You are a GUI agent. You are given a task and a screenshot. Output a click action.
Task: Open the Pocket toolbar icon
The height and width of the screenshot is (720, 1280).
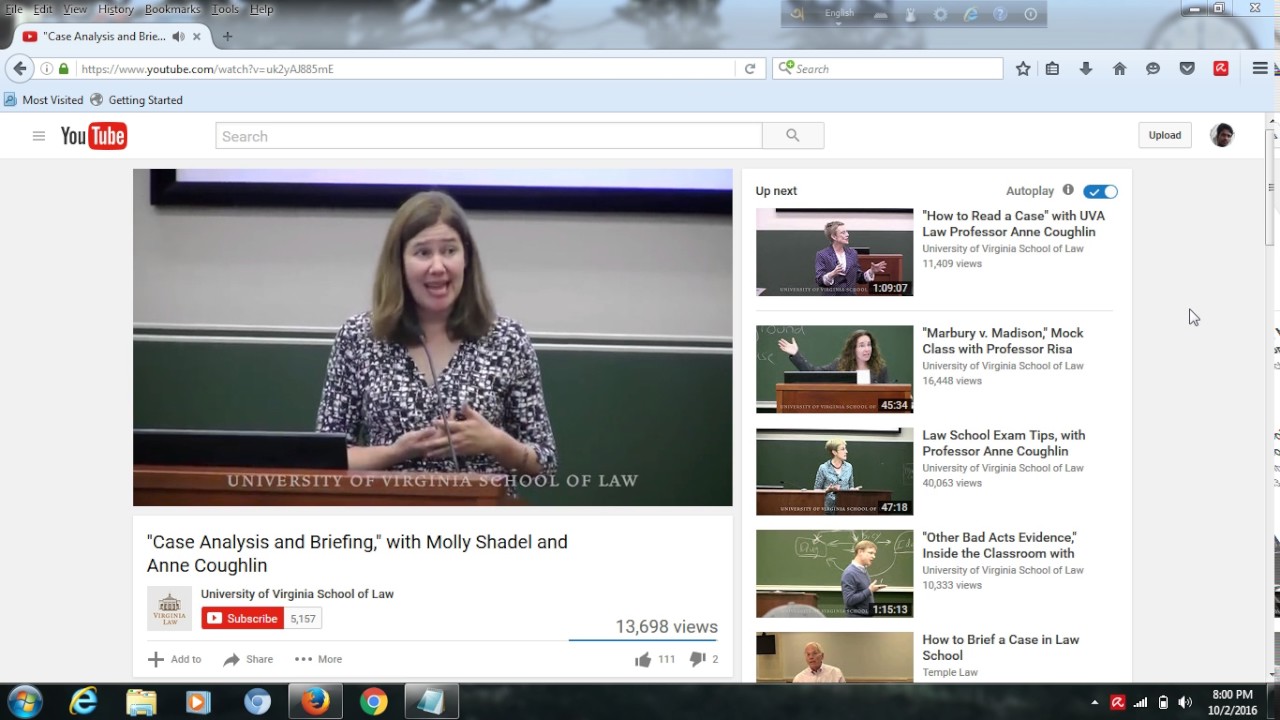click(1187, 69)
